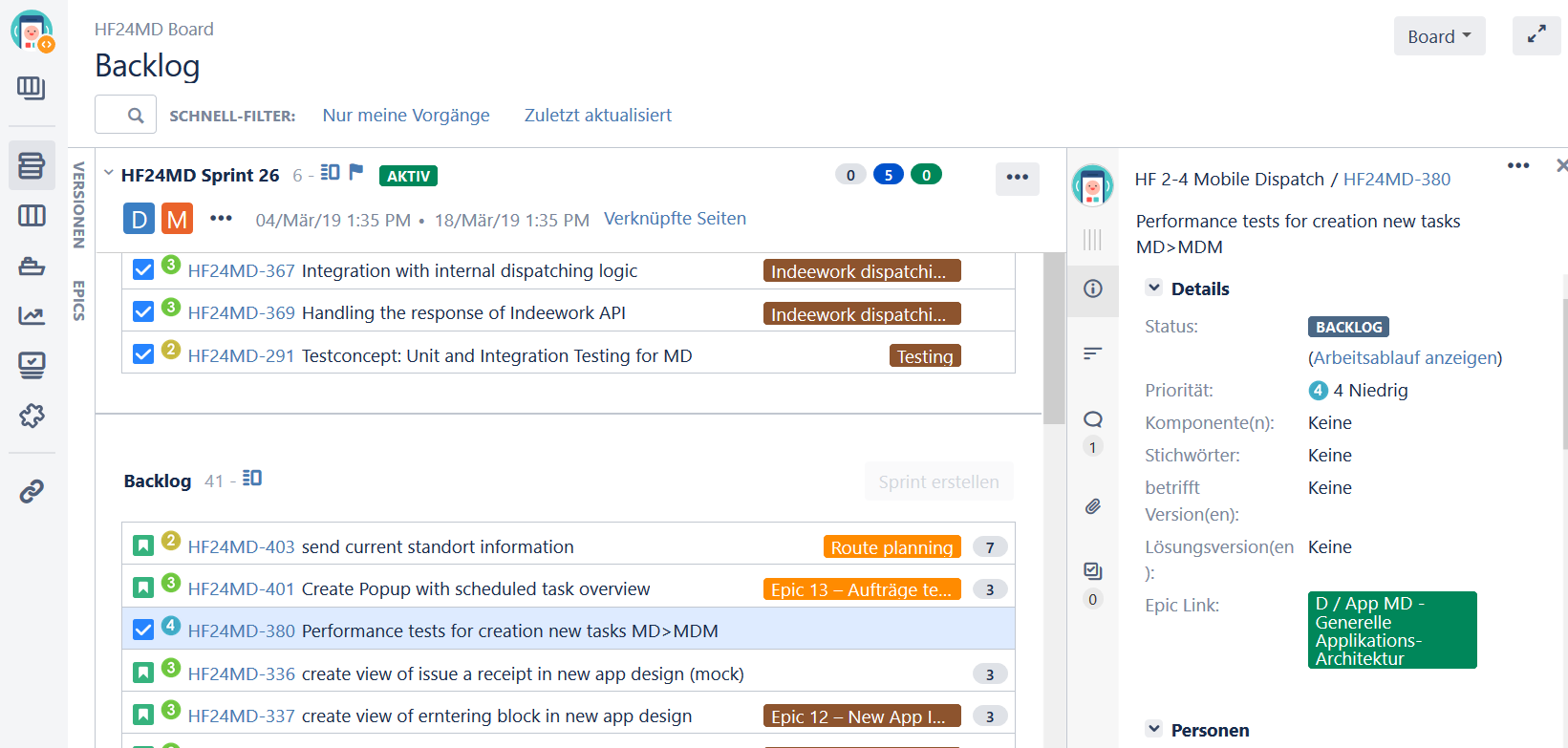Click the attachments paperclip icon
This screenshot has height=748, width=1568.
point(1093,506)
